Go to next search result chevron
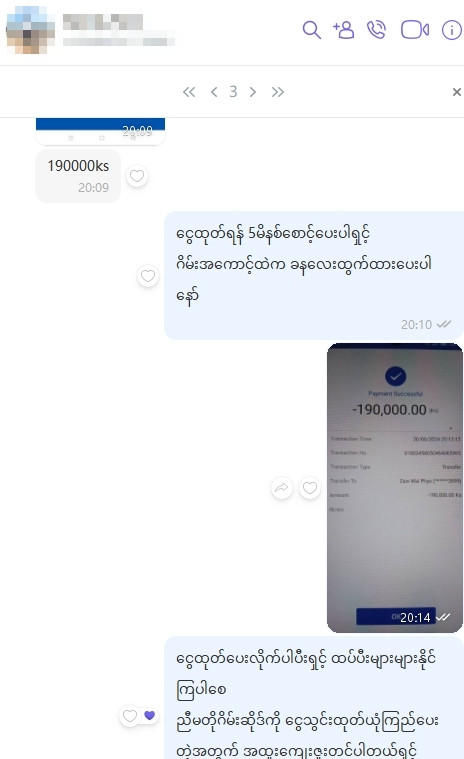 tap(253, 92)
